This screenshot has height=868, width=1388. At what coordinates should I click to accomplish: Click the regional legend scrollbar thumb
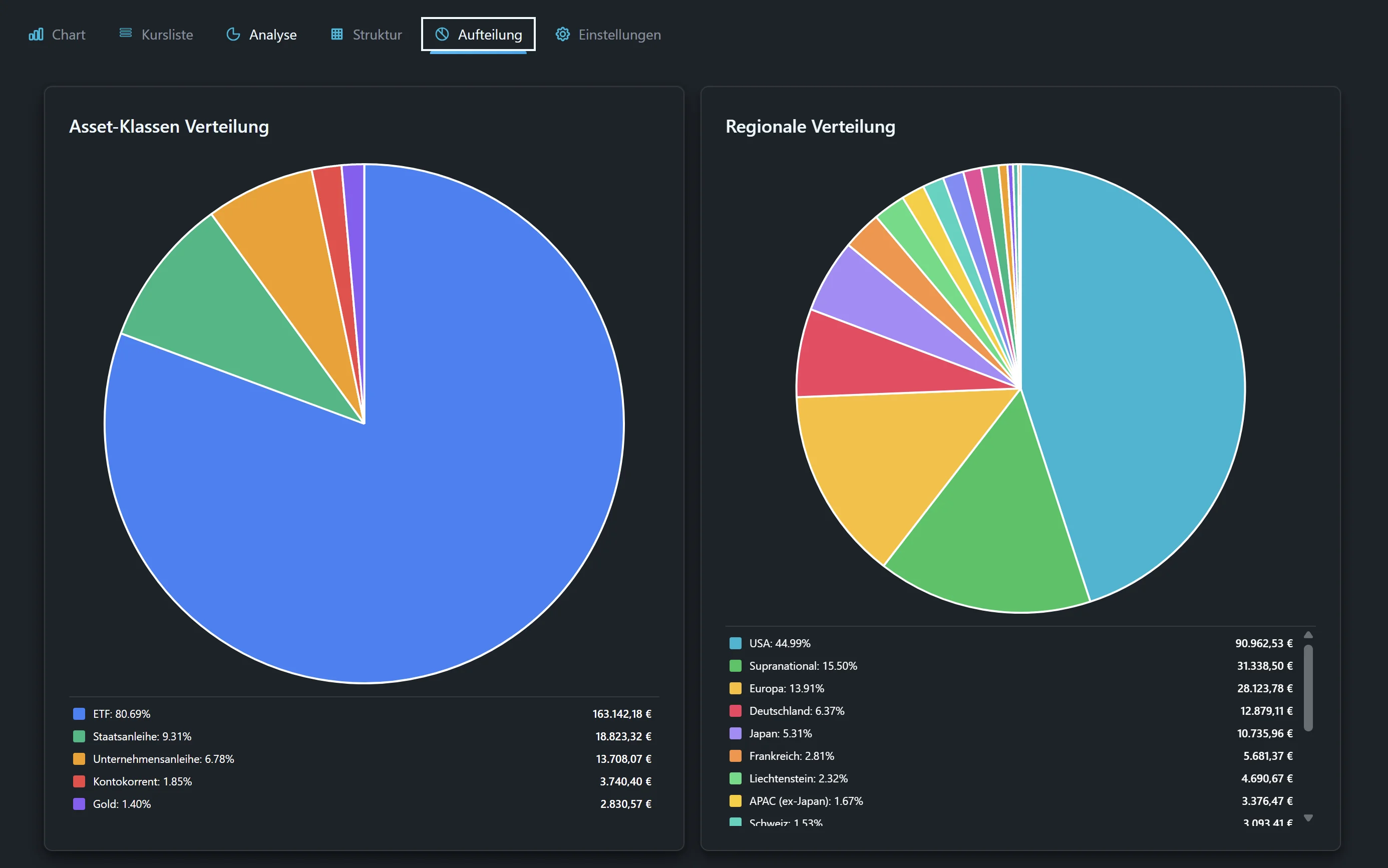click(x=1308, y=688)
